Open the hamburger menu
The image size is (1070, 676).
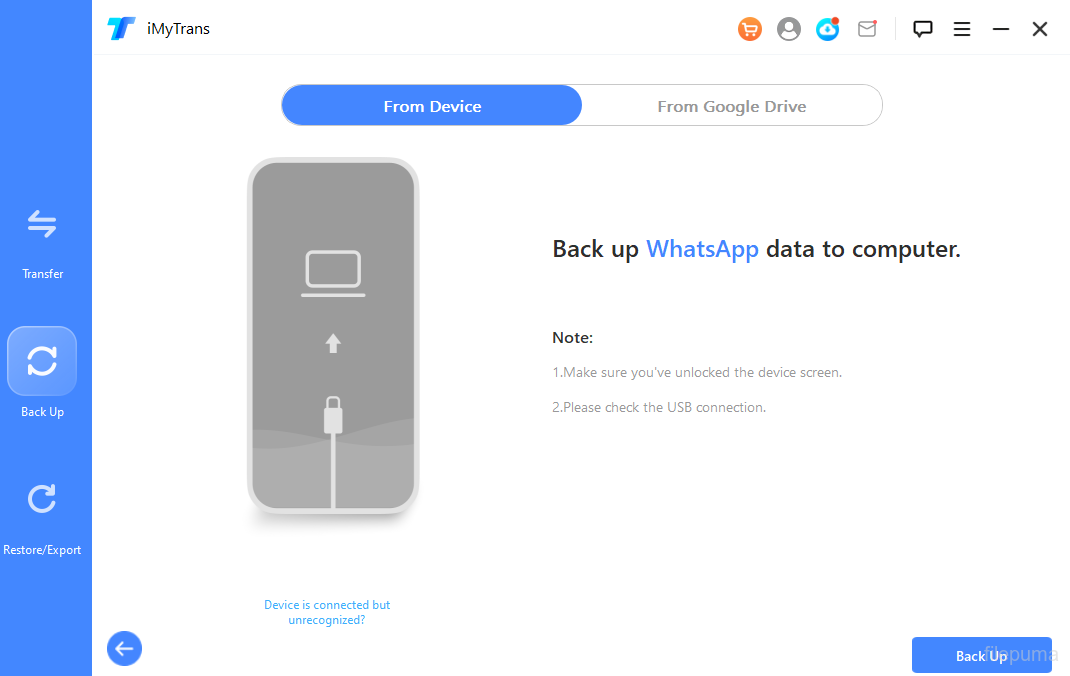(x=962, y=30)
